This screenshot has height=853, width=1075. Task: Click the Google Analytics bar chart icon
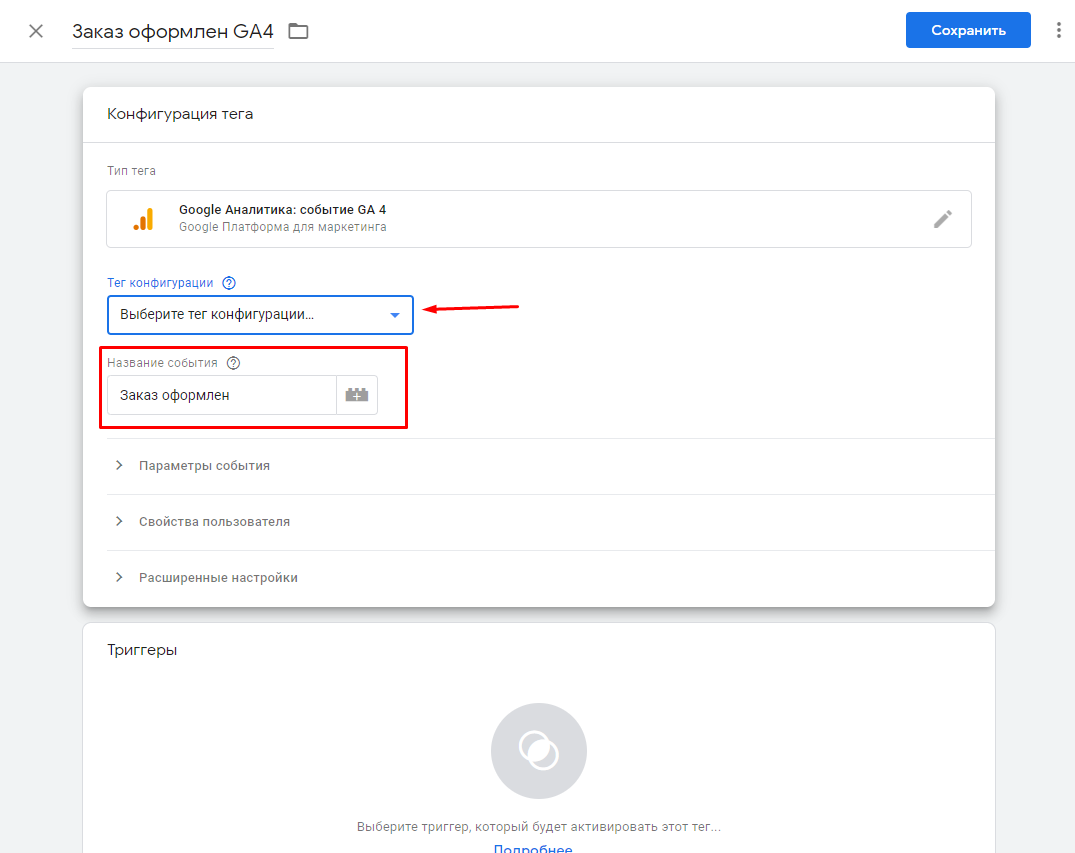click(x=143, y=219)
